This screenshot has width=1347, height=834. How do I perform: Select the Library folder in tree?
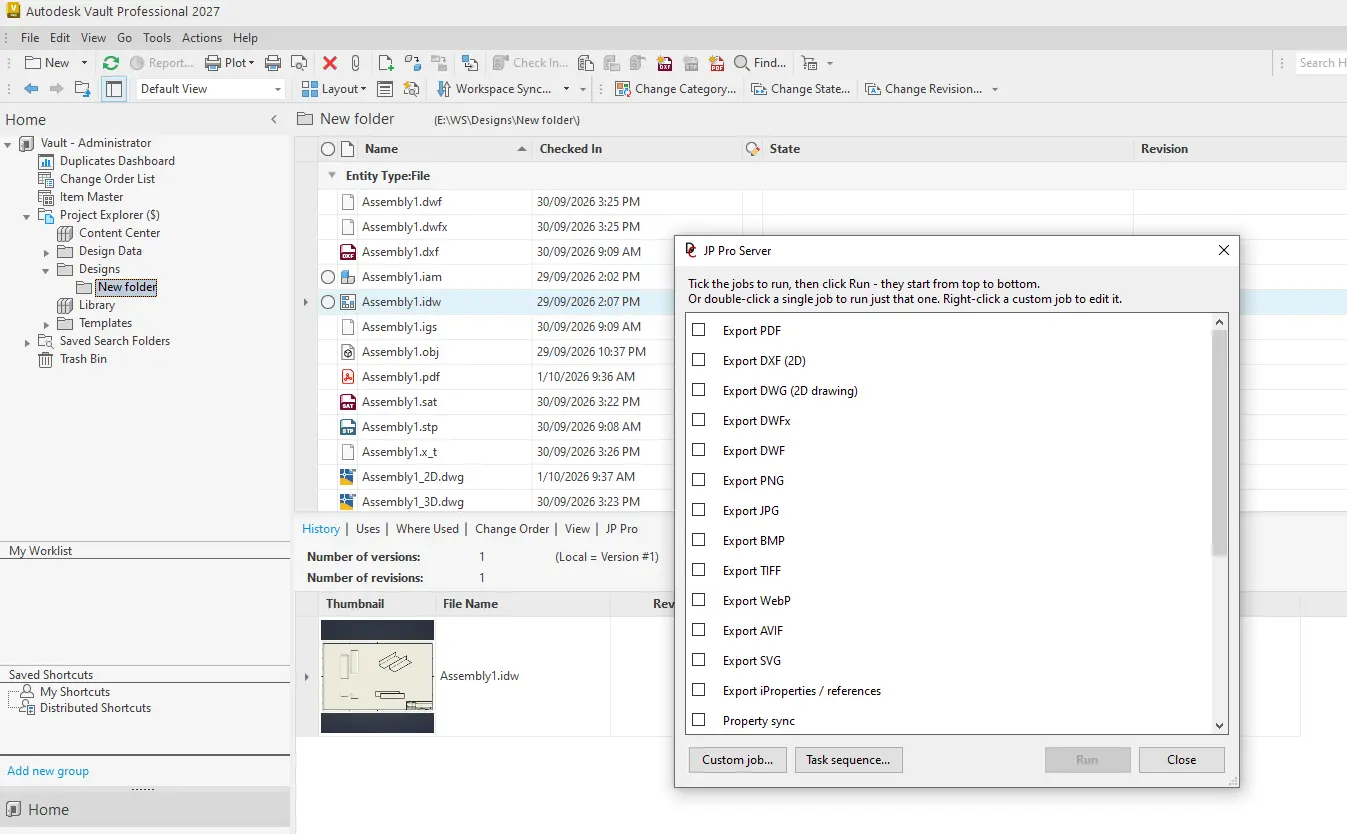97,305
